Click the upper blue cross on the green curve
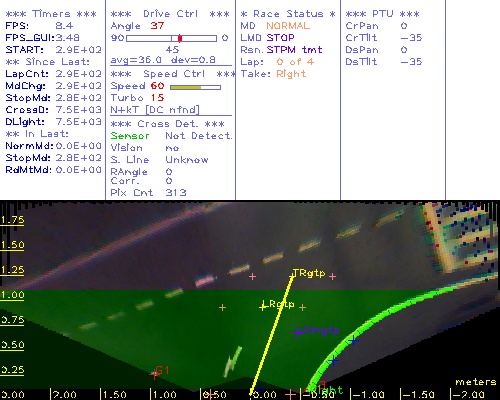 [353, 341]
